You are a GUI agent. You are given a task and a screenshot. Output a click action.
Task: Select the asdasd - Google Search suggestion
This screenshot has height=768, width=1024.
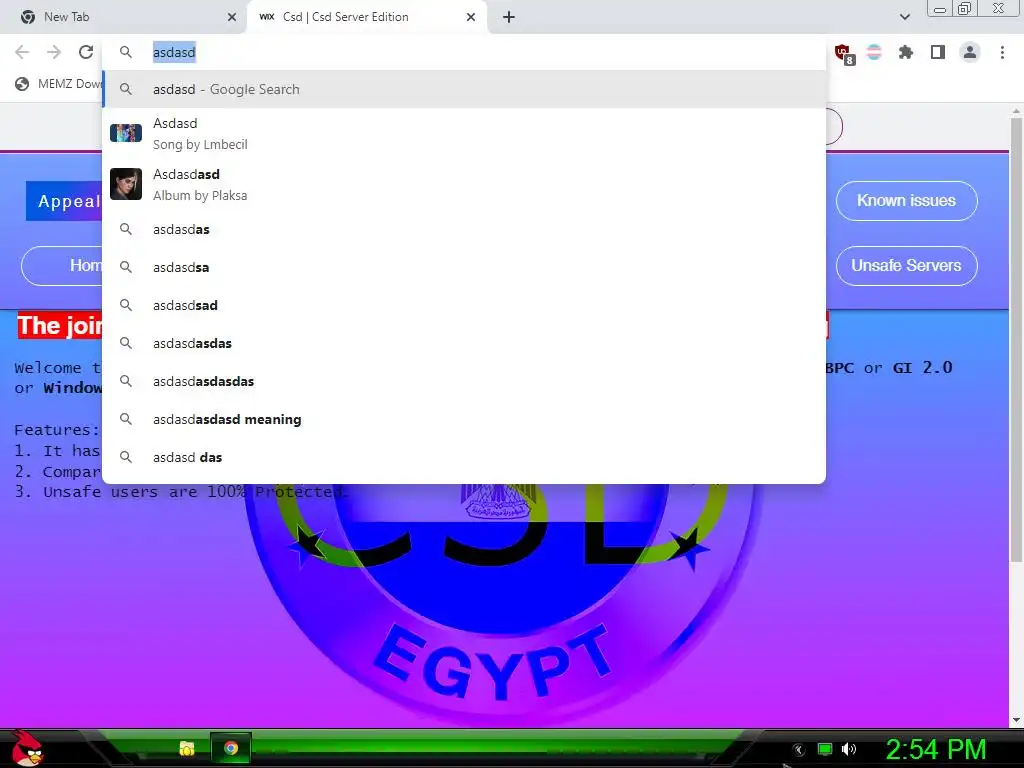(464, 89)
